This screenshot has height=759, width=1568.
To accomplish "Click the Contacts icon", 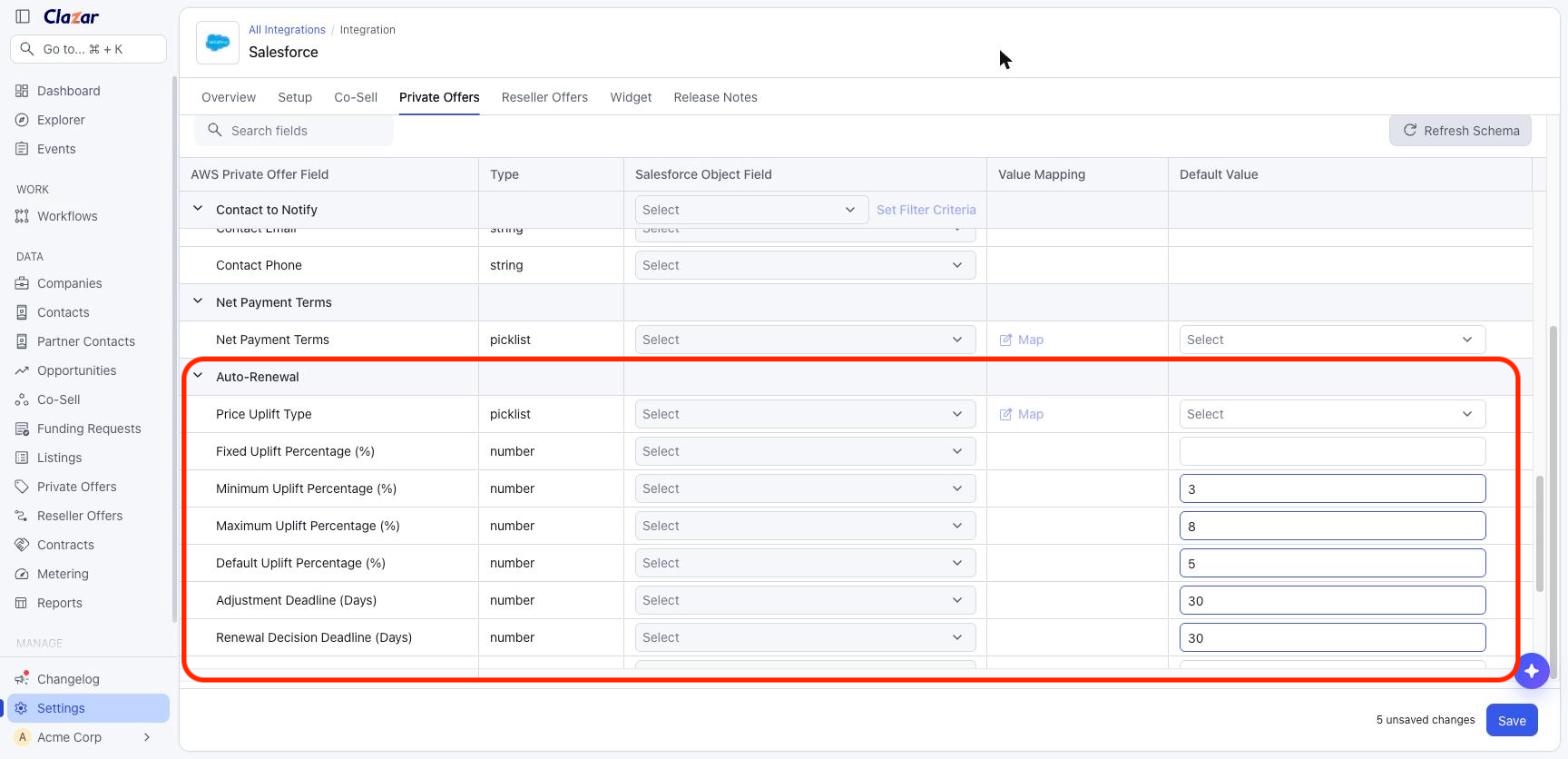I will tap(22, 312).
